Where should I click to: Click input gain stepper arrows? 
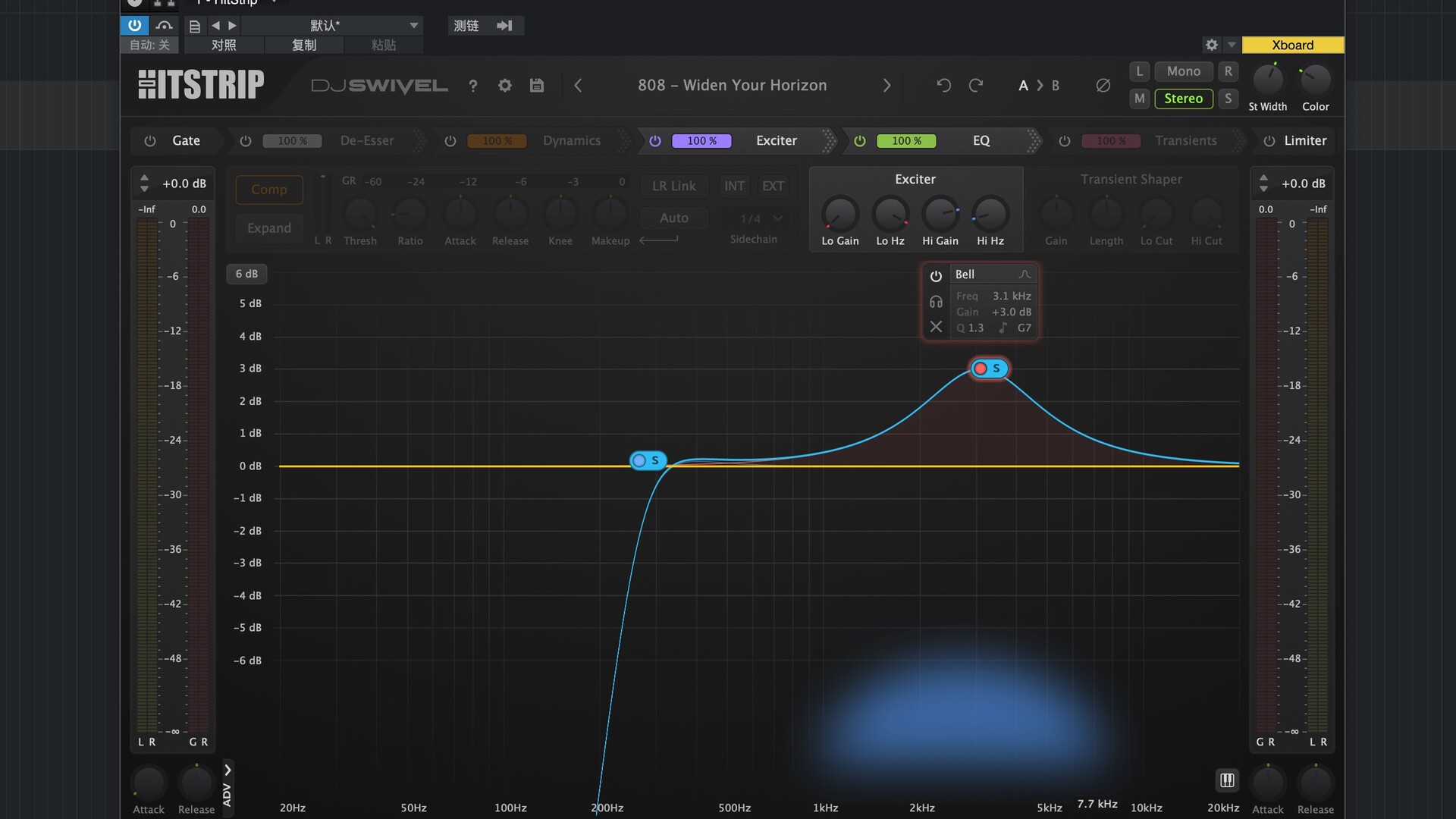(144, 184)
